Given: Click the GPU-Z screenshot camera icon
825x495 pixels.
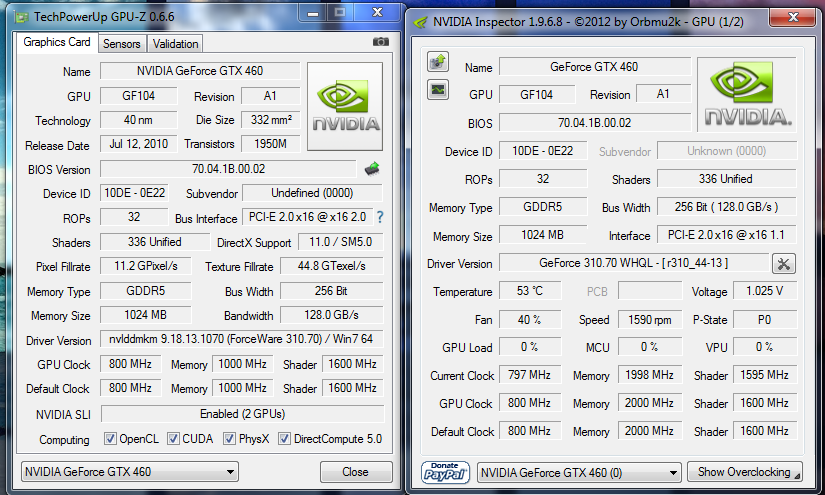Looking at the screenshot, I should 380,42.
